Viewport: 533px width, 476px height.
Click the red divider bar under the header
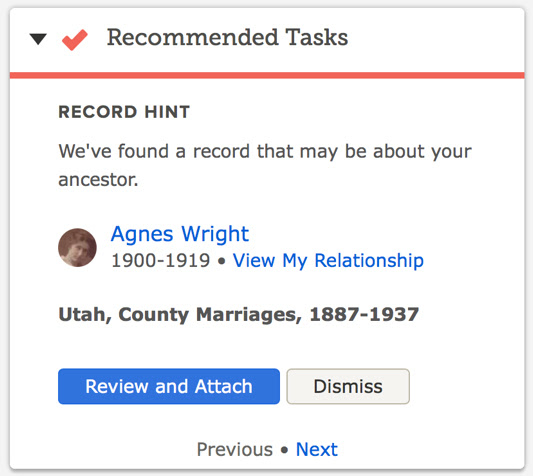[x=267, y=75]
